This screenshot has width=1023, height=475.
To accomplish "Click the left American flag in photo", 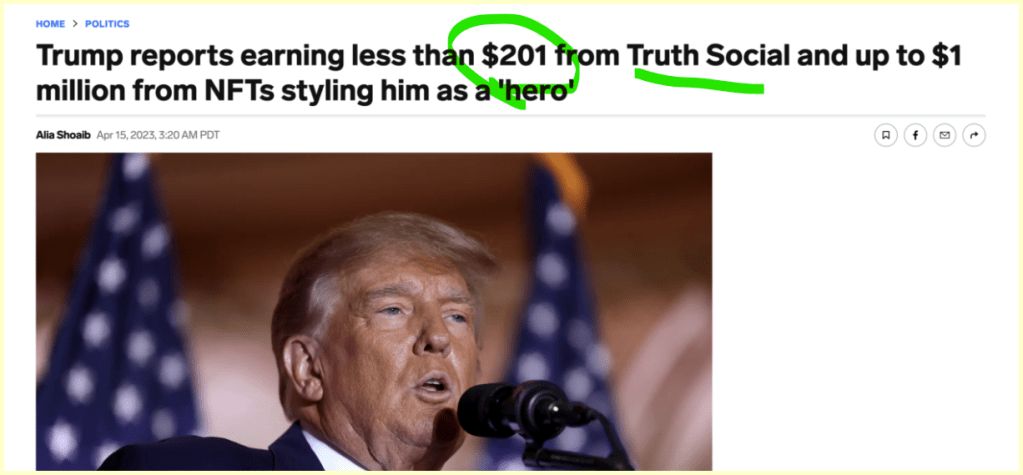I will (117, 307).
